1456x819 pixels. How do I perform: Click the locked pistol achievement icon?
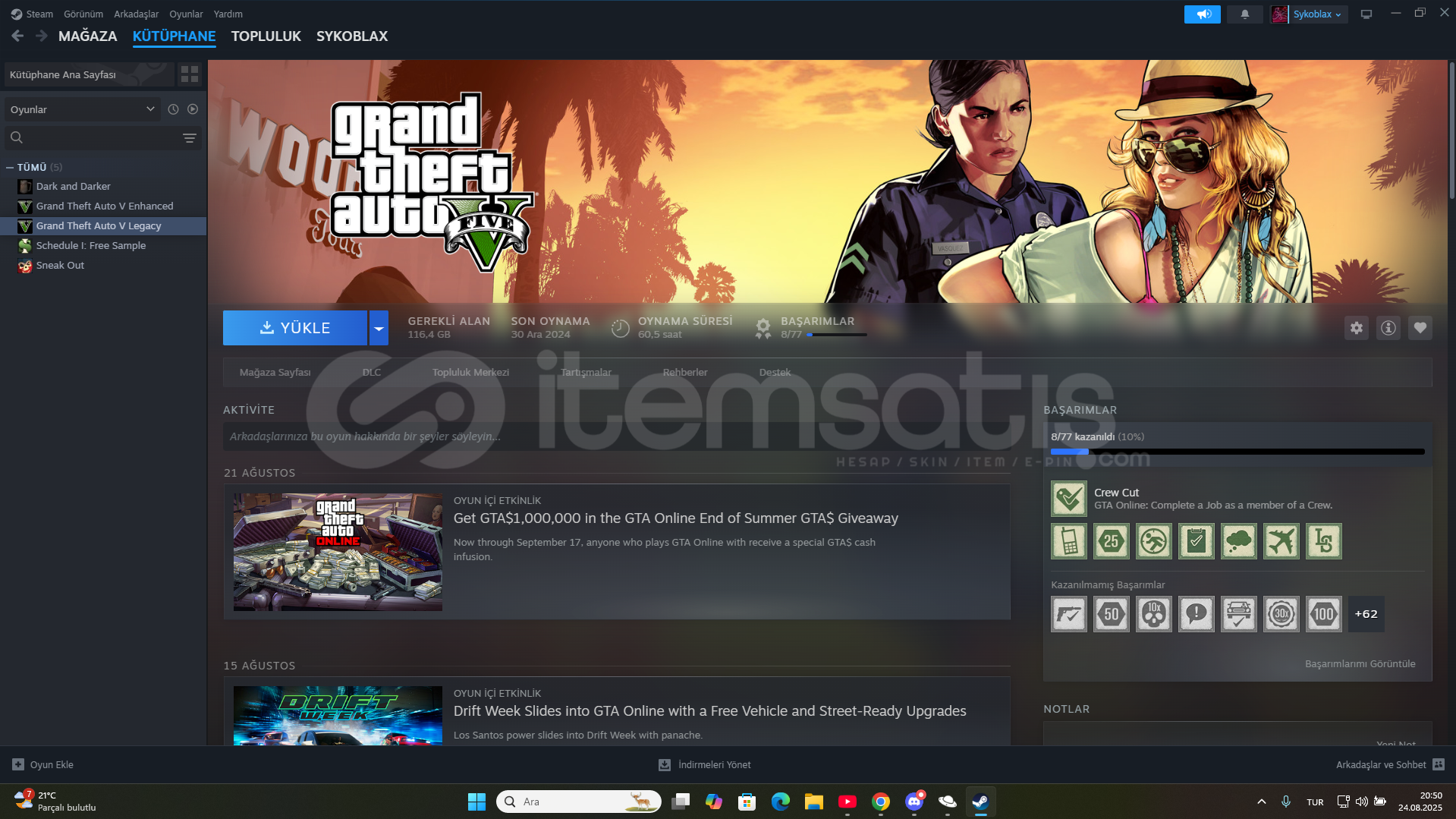1069,614
